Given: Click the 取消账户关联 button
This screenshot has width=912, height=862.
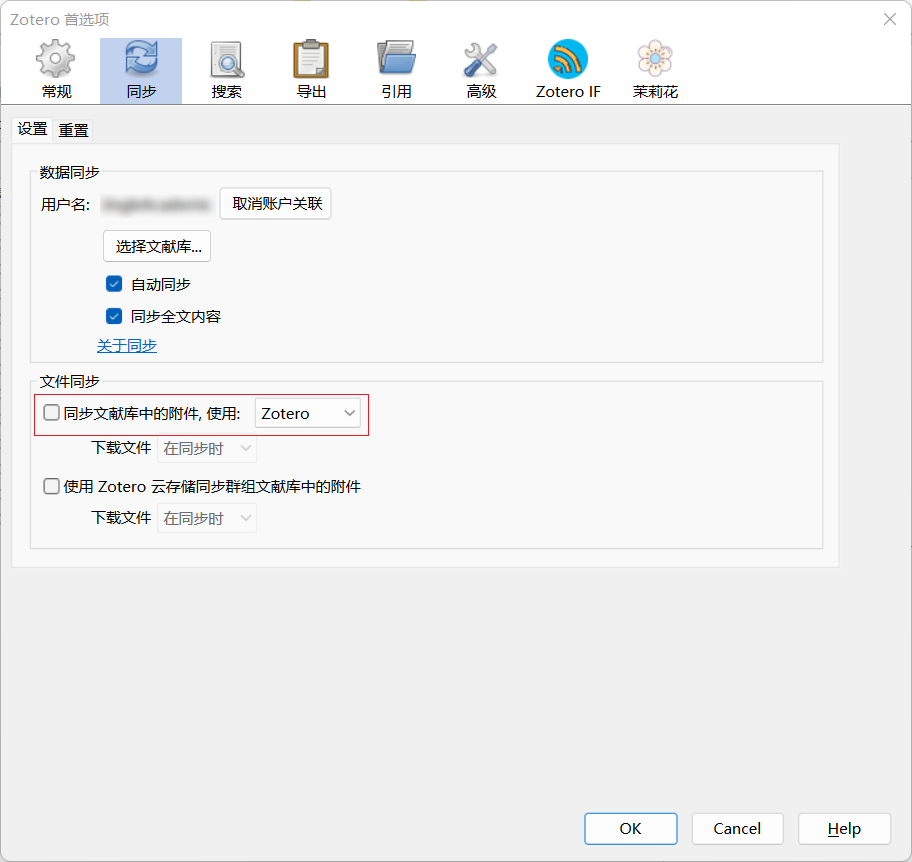Looking at the screenshot, I should click(276, 204).
